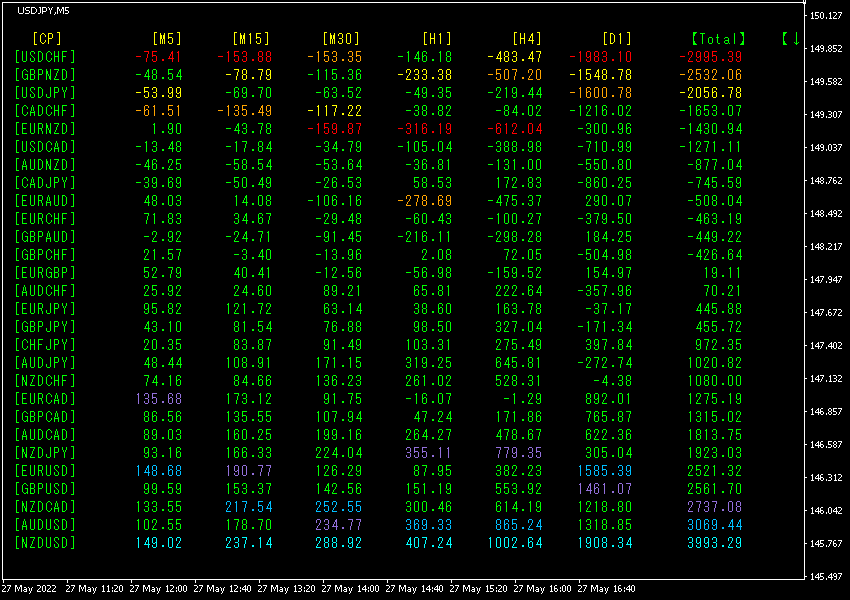Select the [EURJPY] pair label

[45, 309]
